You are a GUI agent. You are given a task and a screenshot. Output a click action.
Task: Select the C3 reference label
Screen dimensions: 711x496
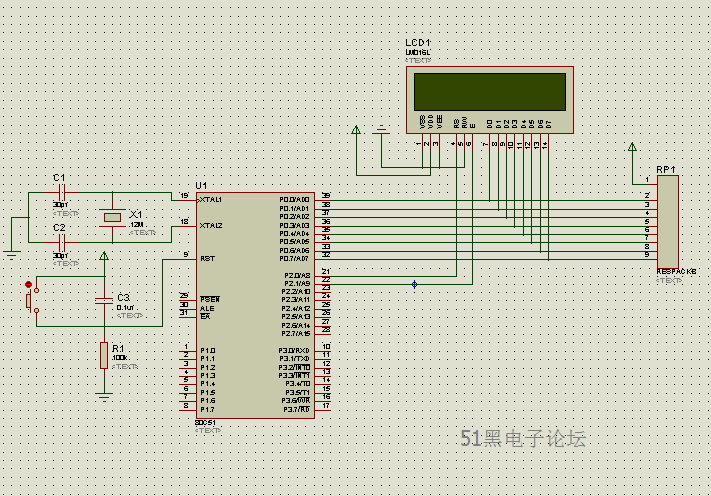click(x=124, y=297)
